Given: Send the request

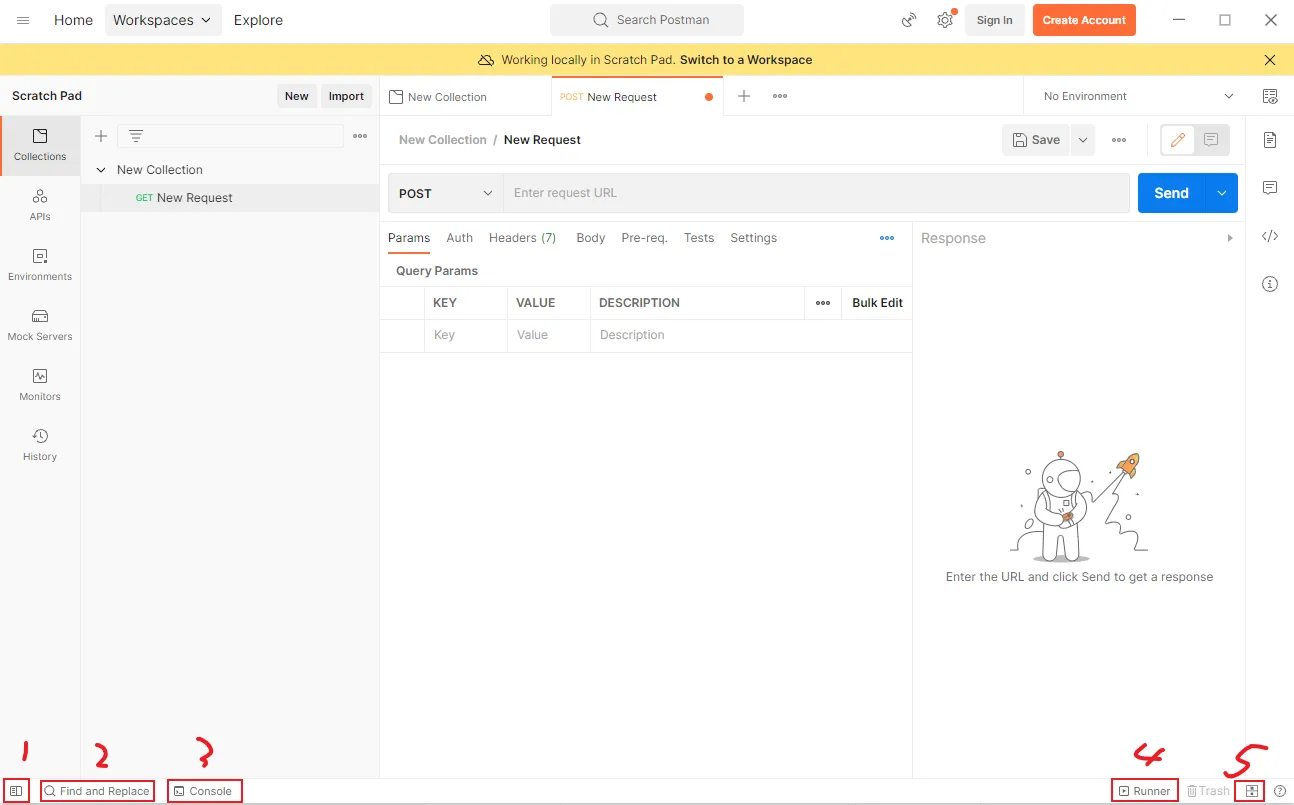Looking at the screenshot, I should click(1172, 193).
